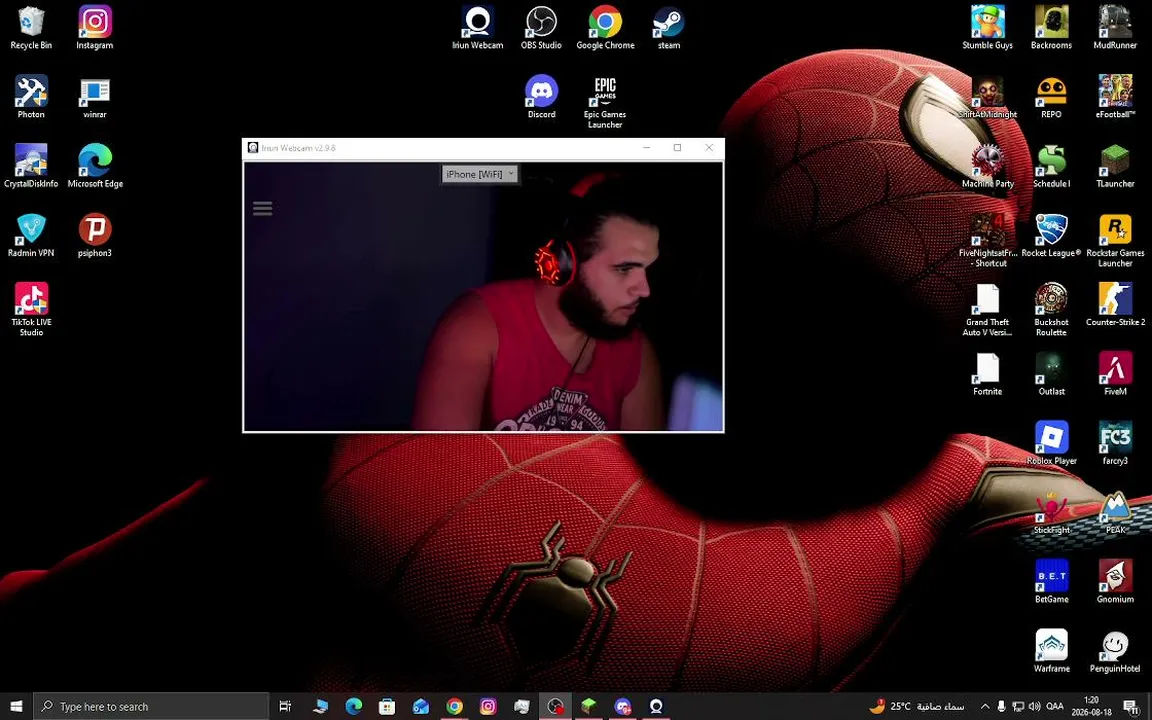Viewport: 1152px width, 720px height.
Task: Open the volume control in system tray
Action: coord(1034,706)
